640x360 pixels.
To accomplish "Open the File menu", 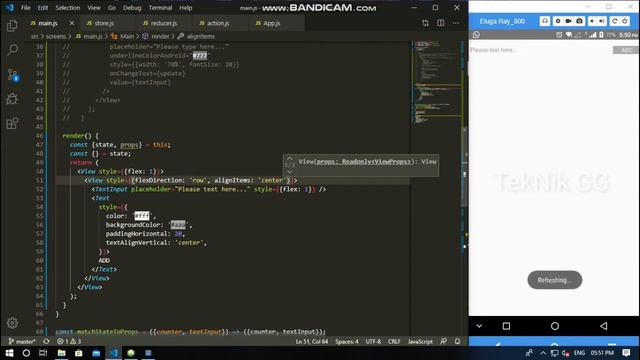I will (26, 8).
